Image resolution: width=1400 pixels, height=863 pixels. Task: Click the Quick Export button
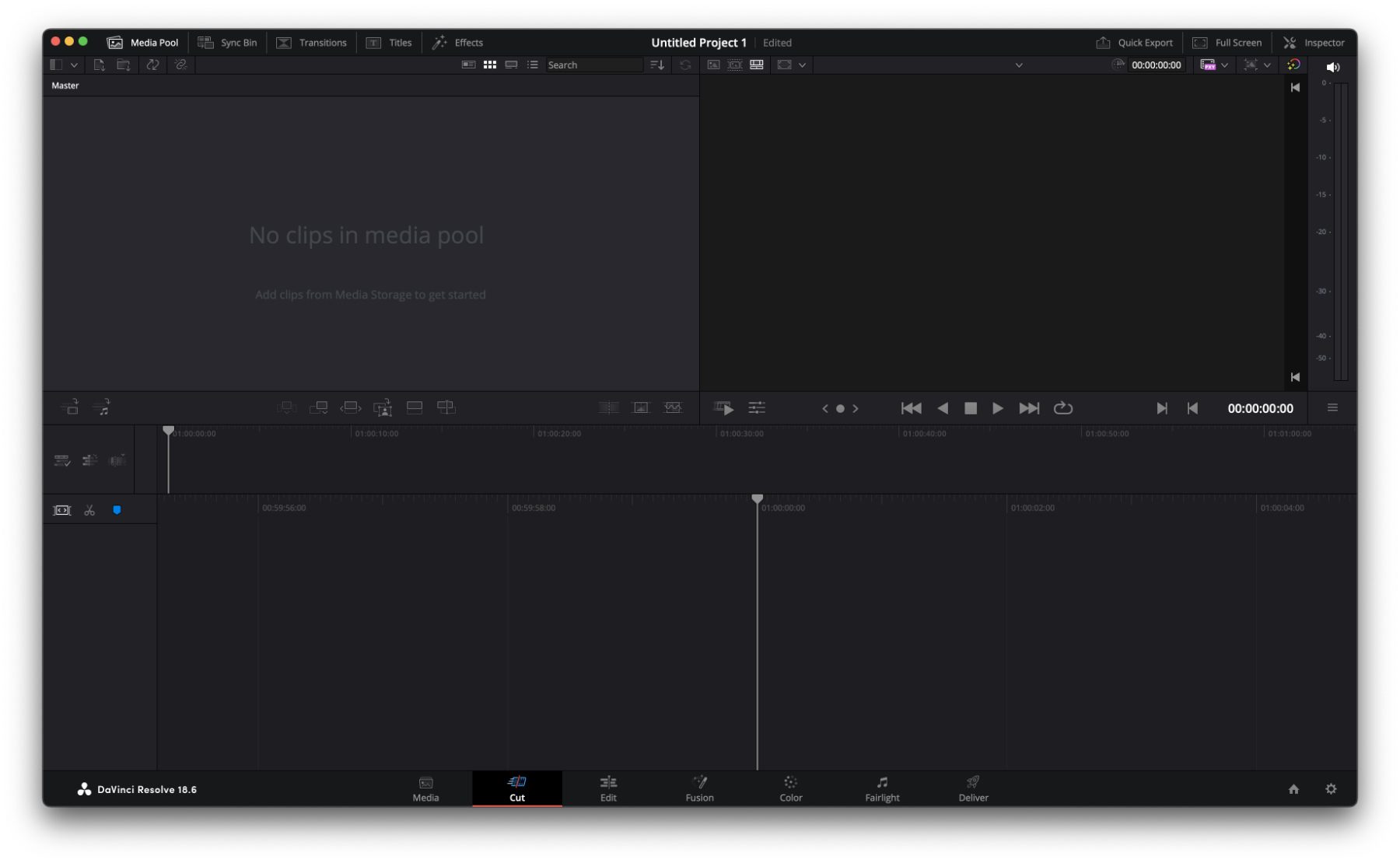[1135, 43]
